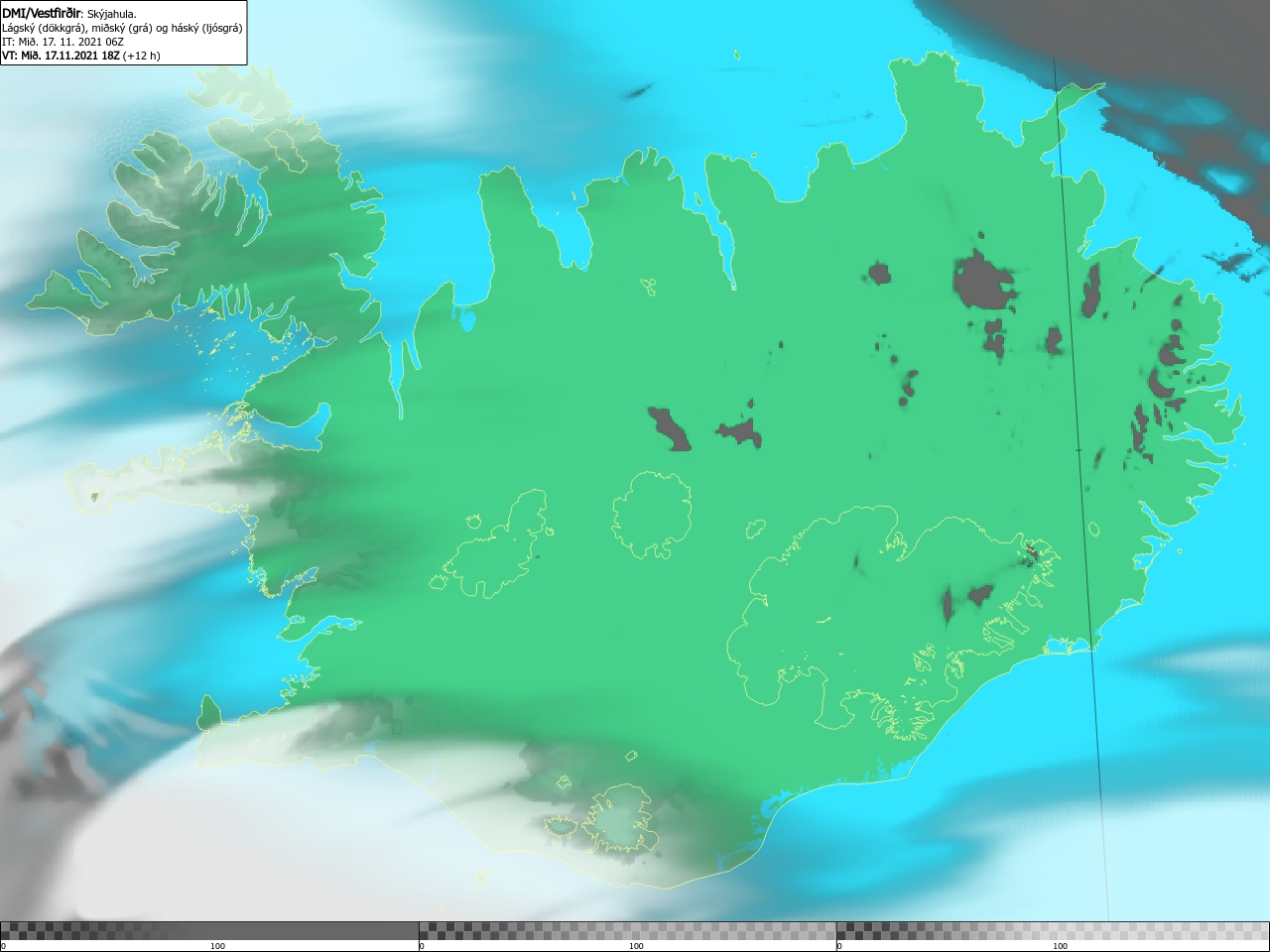The width and height of the screenshot is (1270, 952).
Task: Click the '100' label under the dark gray scale
Action: (217, 946)
